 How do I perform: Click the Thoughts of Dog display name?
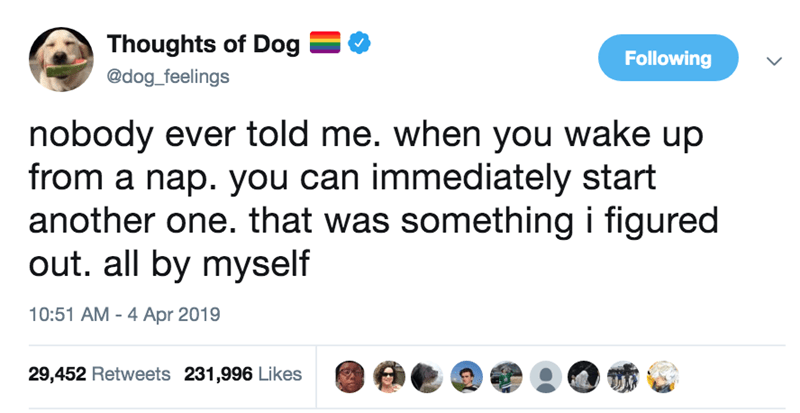203,44
